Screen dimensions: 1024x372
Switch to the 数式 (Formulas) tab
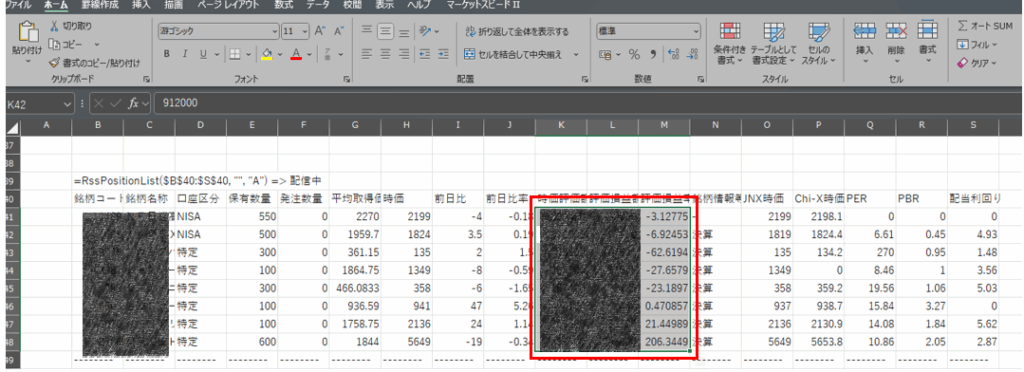coord(283,5)
